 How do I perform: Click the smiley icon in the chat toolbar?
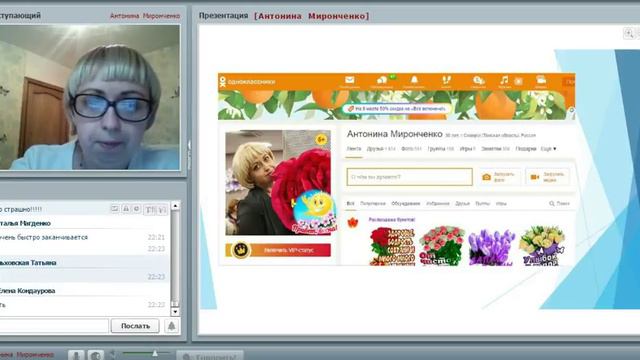pyautogui.click(x=137, y=209)
